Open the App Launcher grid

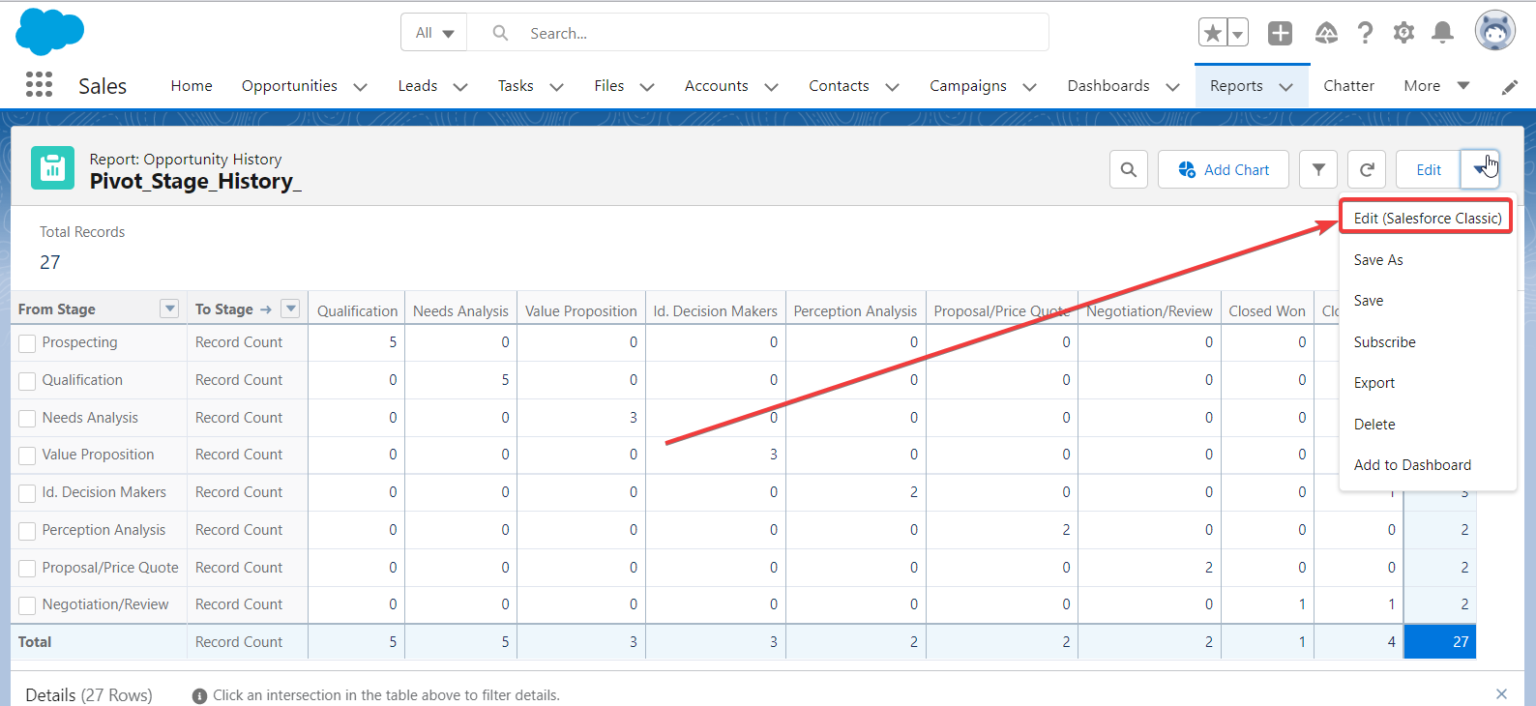pos(39,85)
